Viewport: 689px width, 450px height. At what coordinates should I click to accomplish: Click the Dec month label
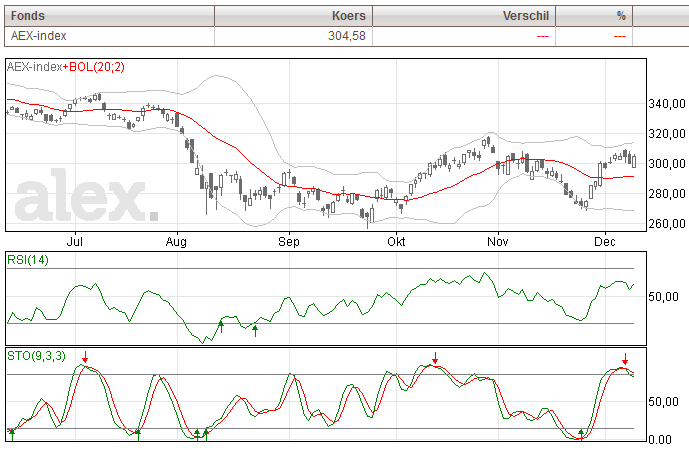coord(605,241)
